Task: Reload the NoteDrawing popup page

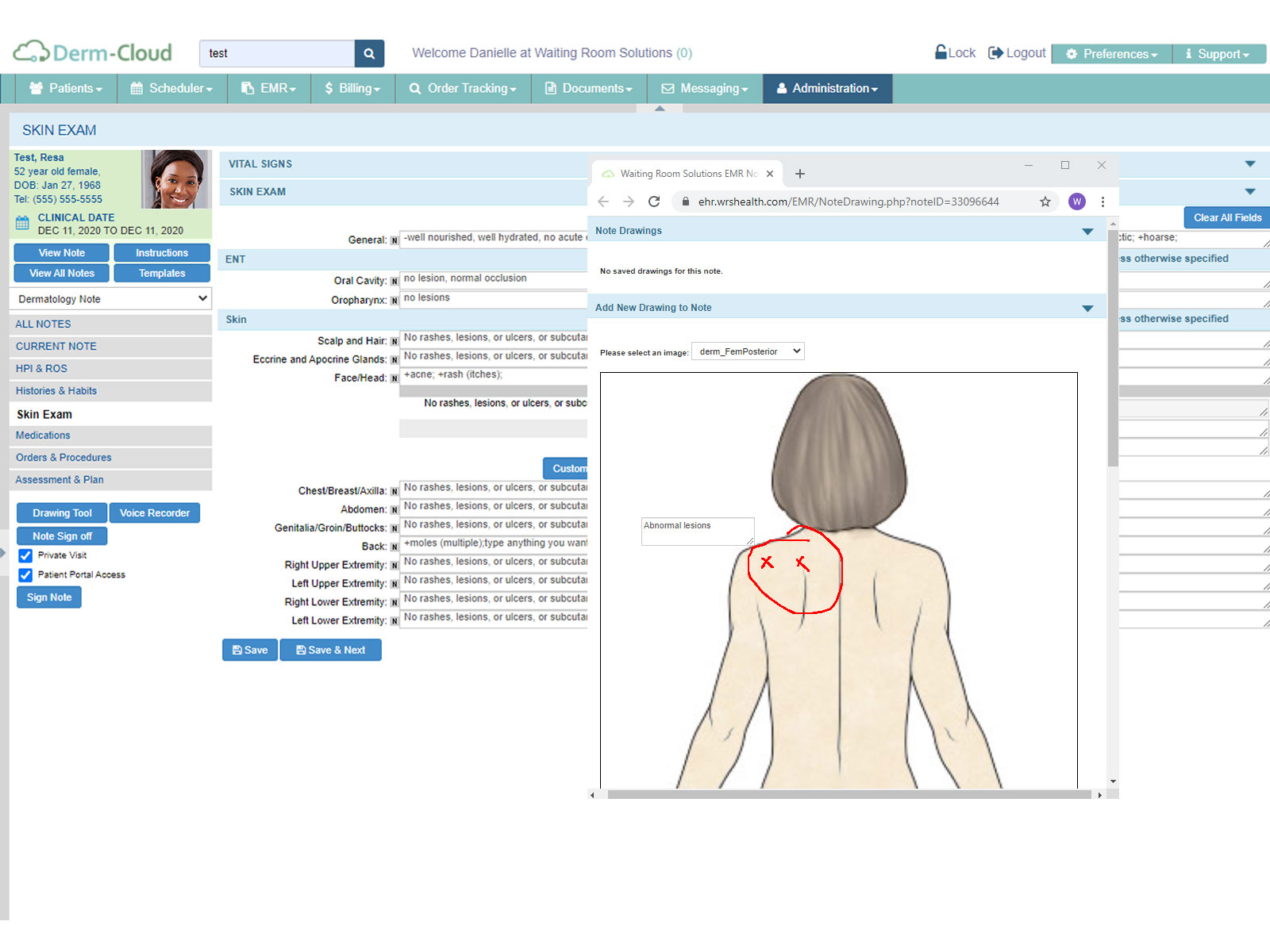Action: pyautogui.click(x=654, y=202)
